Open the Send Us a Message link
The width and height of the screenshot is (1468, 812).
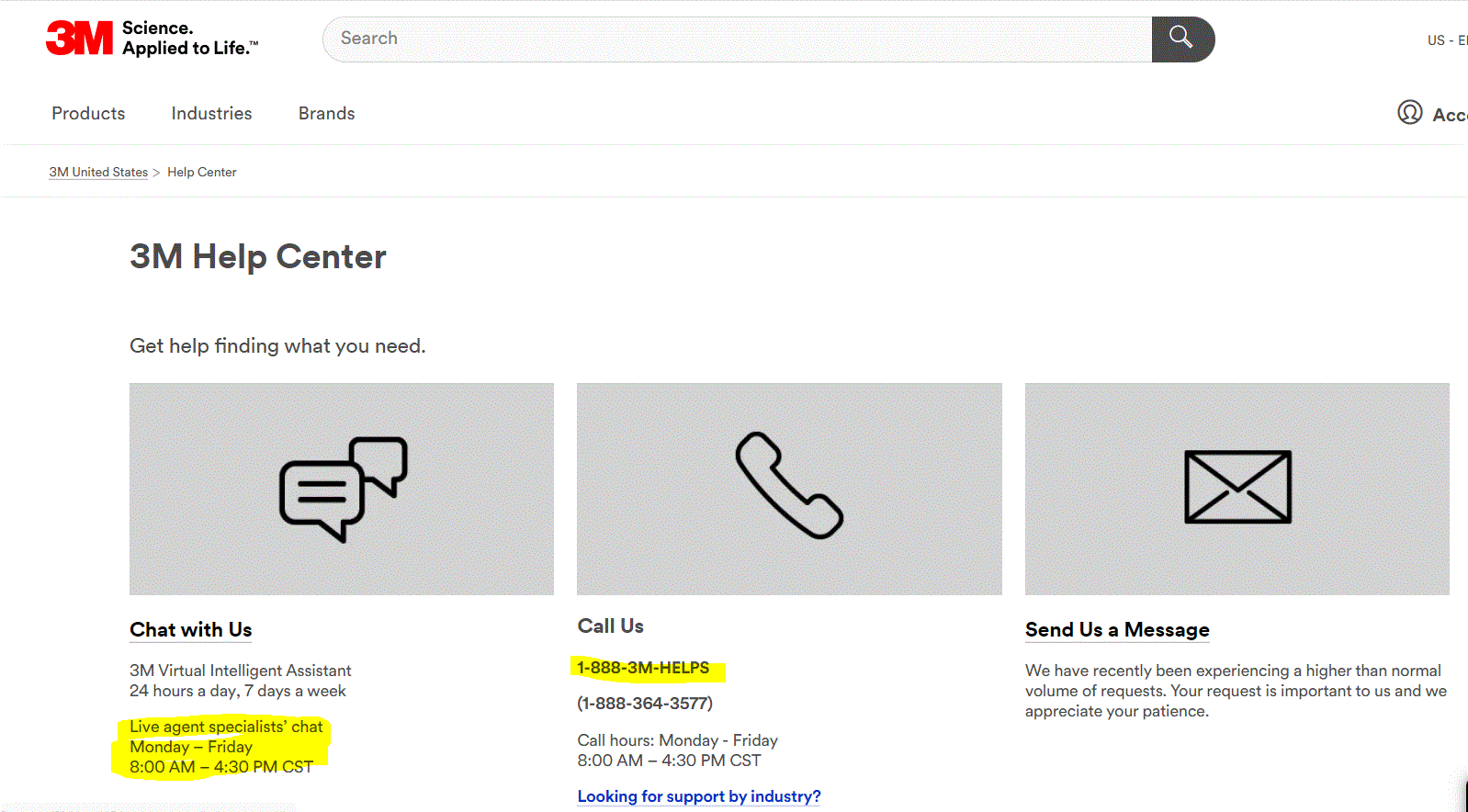click(x=1117, y=630)
